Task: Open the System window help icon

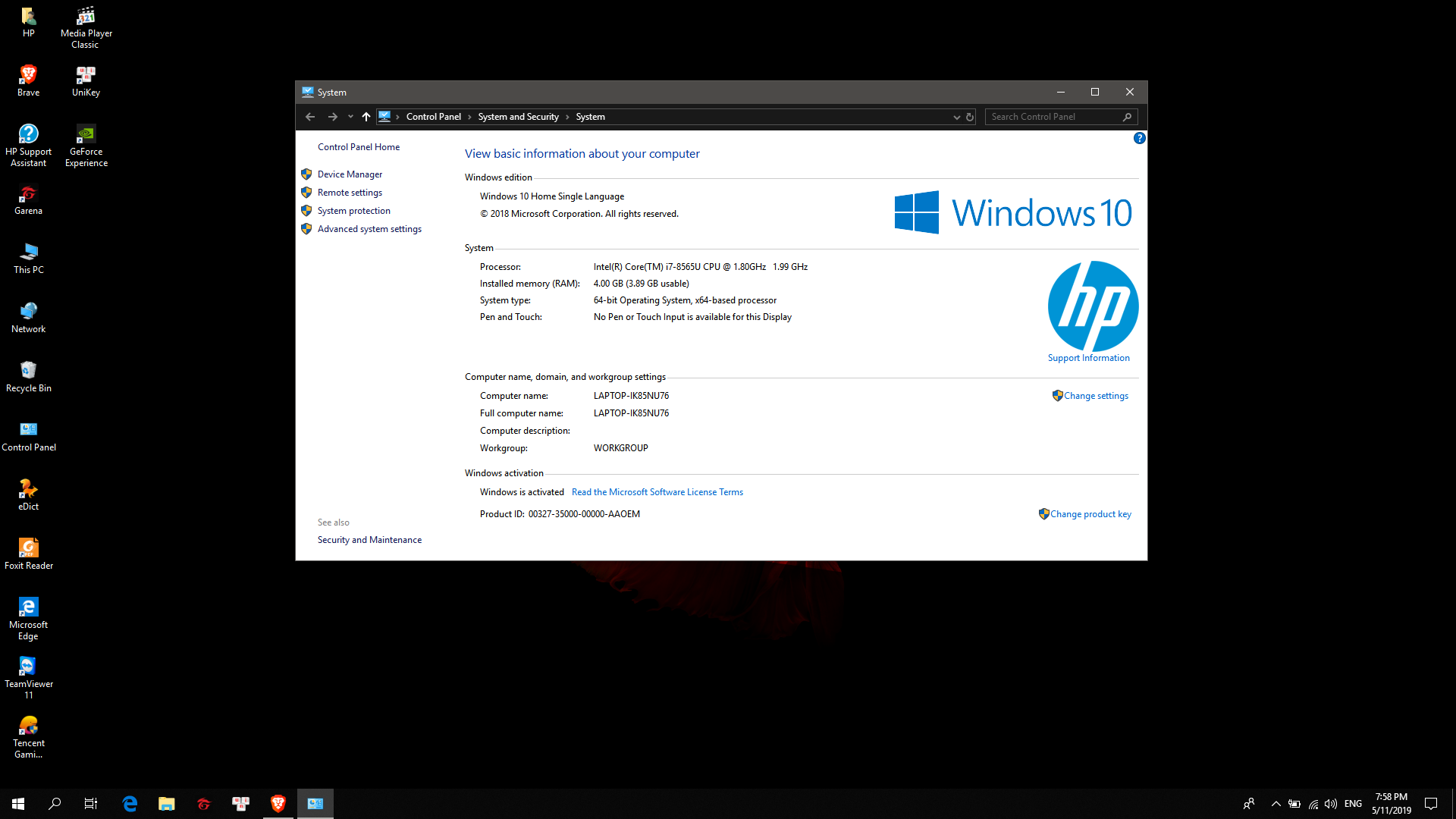Action: (1139, 138)
